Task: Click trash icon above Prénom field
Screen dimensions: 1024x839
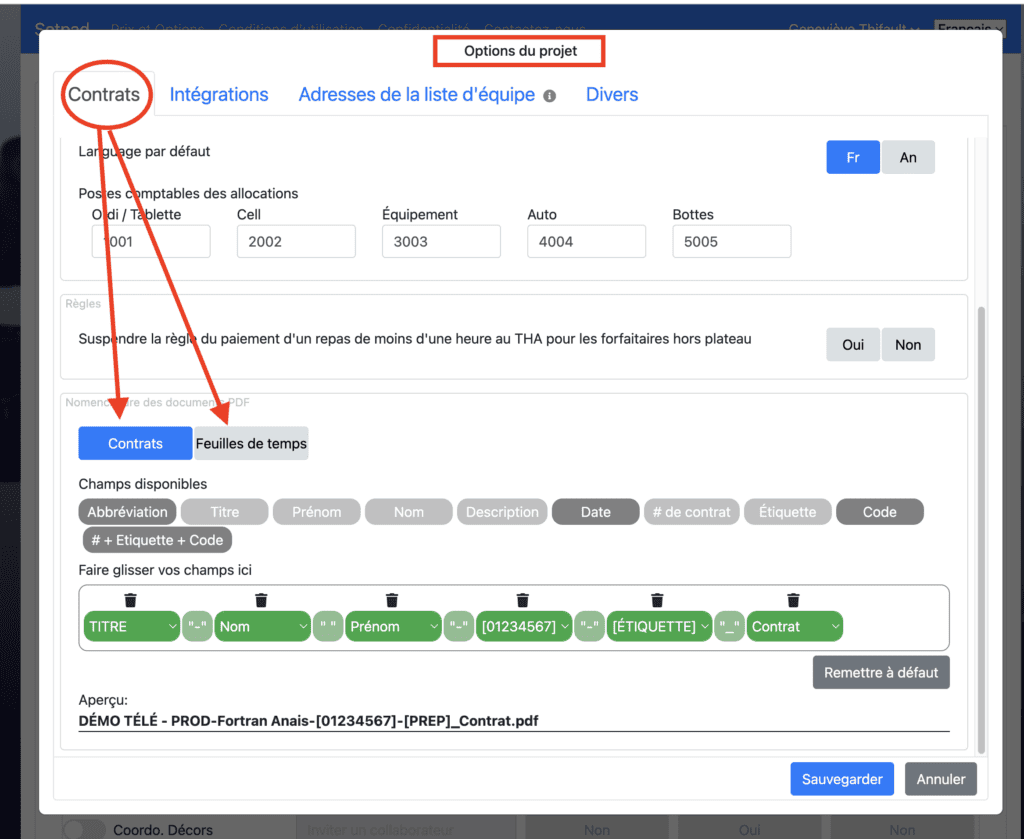Action: pyautogui.click(x=392, y=600)
